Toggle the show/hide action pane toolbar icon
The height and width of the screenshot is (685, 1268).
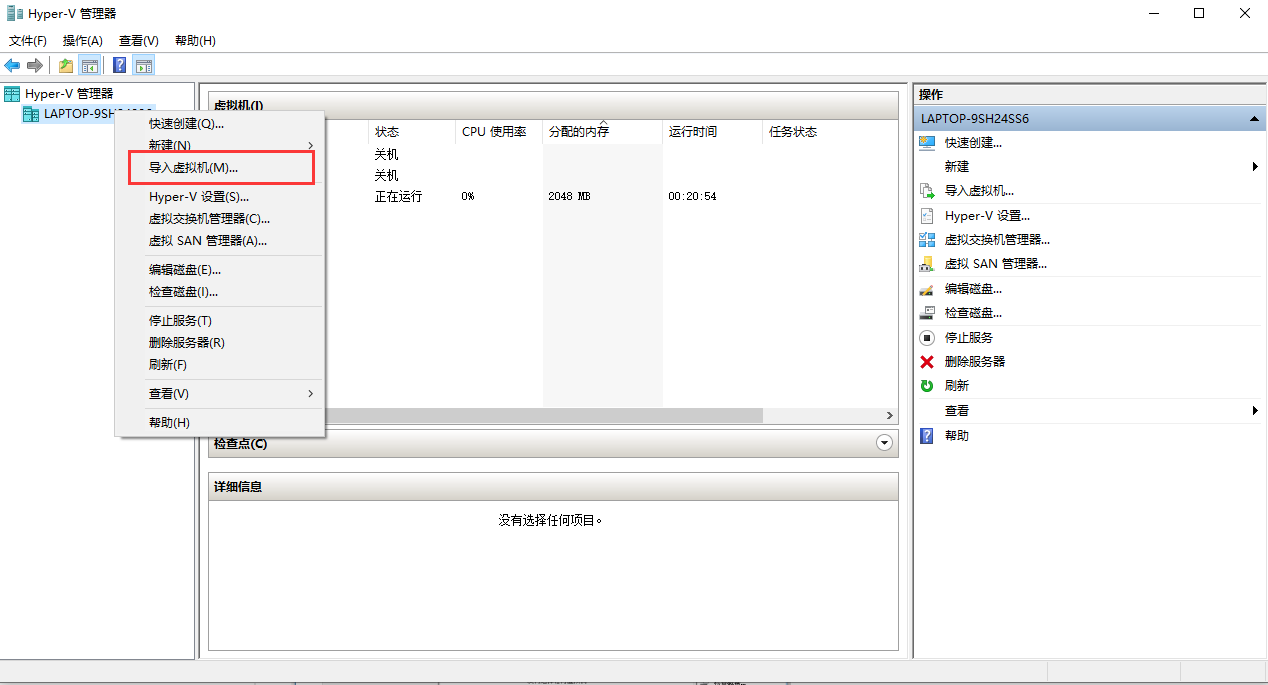pos(144,65)
